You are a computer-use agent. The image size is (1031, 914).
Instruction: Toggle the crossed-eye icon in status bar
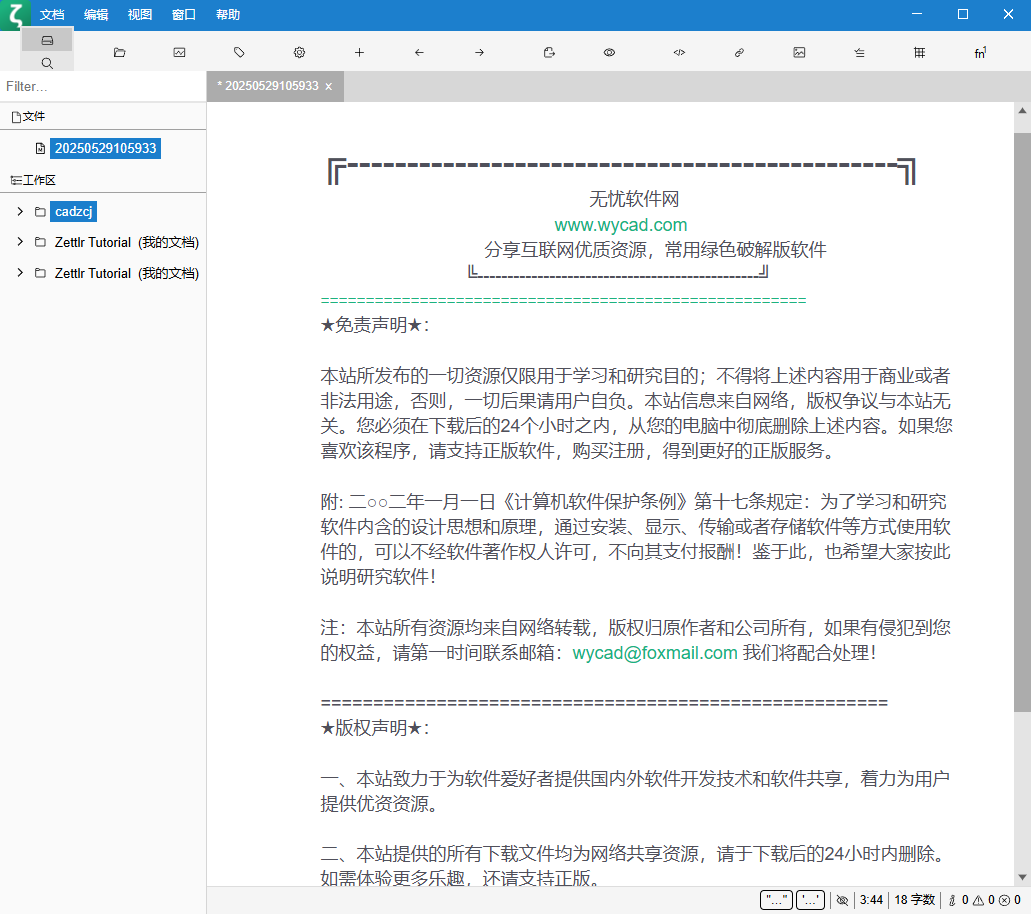842,900
